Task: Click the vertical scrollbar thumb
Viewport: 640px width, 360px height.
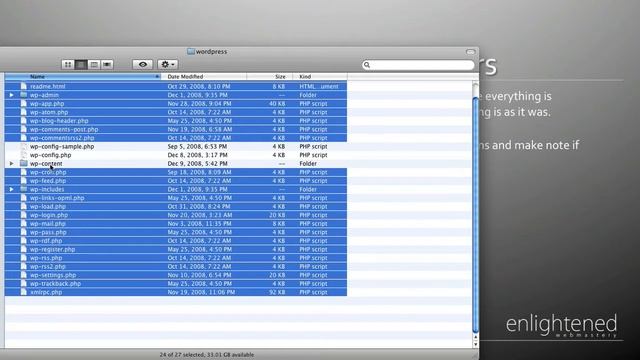Action: 475,215
